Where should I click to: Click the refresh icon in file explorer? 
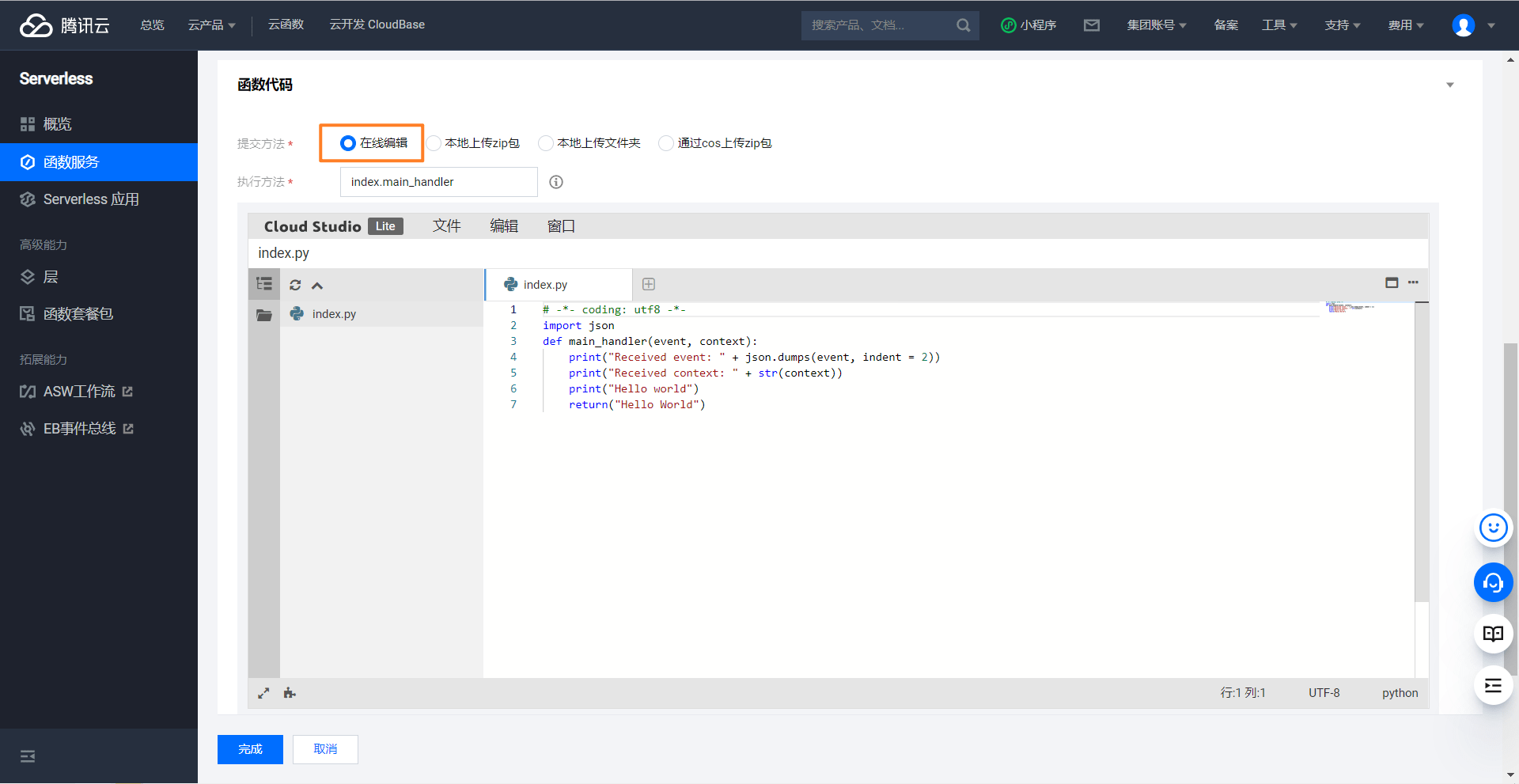[x=295, y=285]
